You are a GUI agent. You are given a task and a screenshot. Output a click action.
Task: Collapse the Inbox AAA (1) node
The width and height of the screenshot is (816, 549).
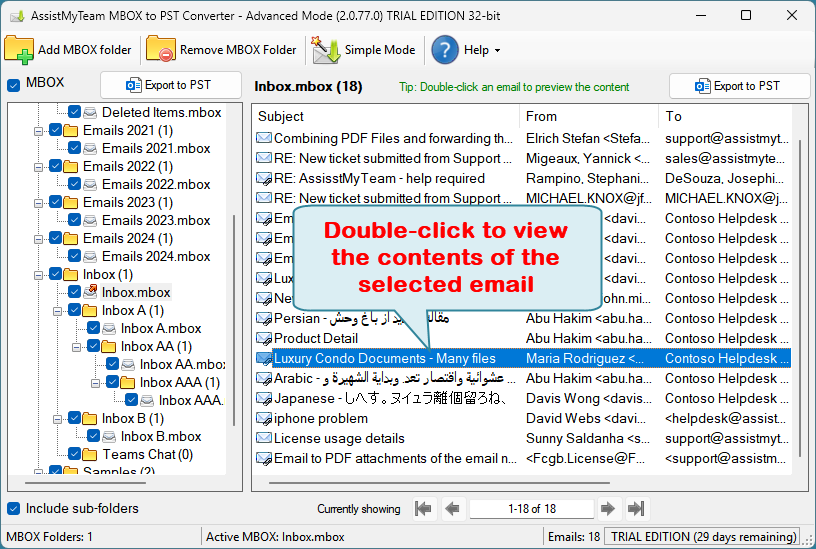[x=95, y=383]
